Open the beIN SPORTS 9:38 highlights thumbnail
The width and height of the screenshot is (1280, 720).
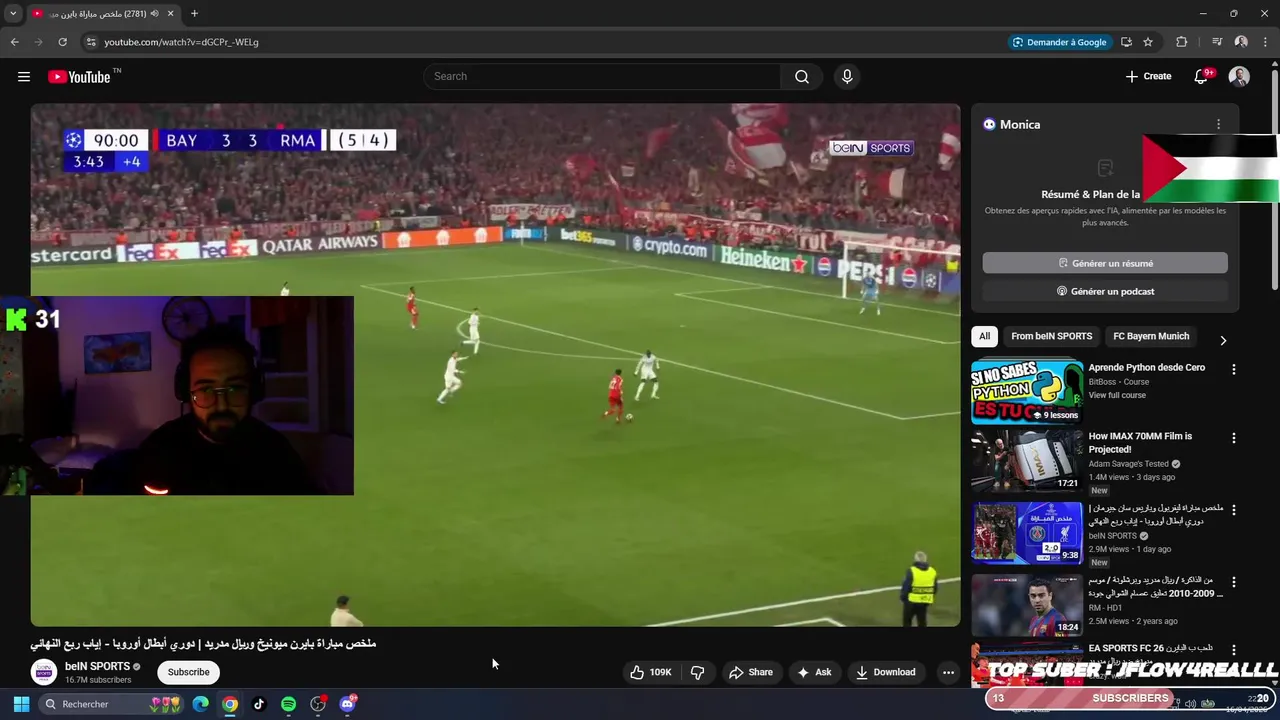(x=1026, y=533)
